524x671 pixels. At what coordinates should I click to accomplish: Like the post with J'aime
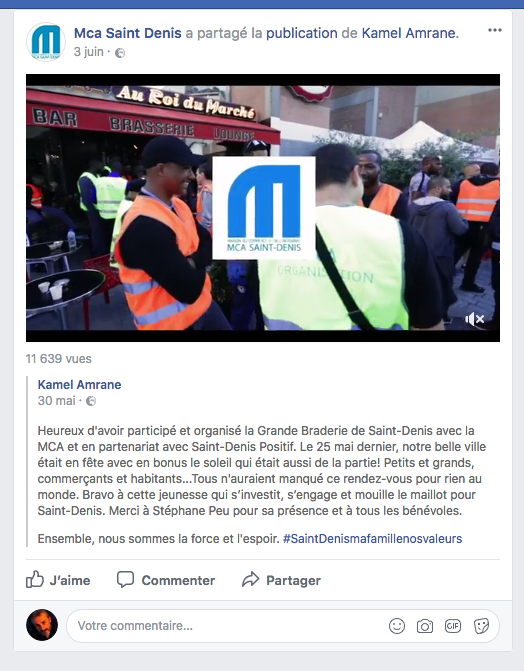coord(58,580)
